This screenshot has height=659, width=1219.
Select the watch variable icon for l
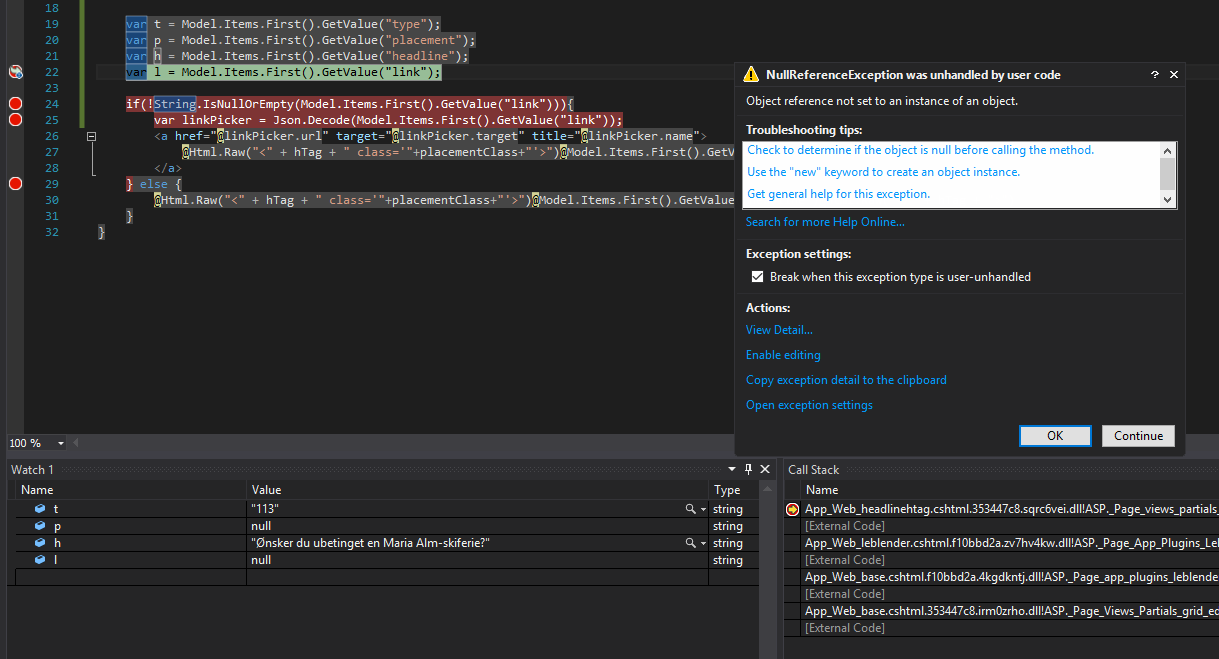(40, 560)
